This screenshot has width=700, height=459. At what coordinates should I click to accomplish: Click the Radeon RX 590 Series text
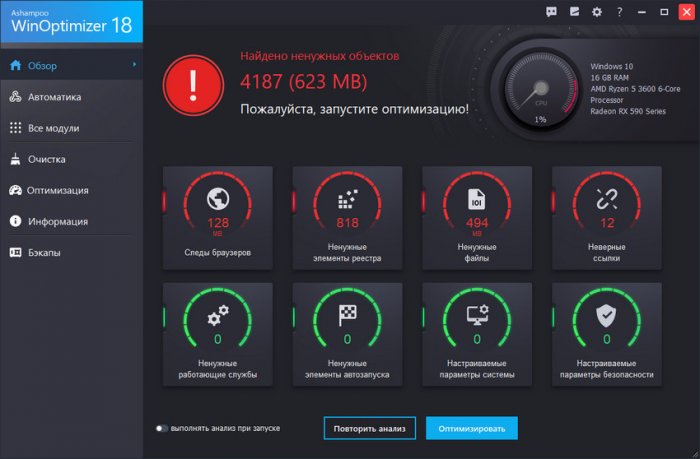[628, 111]
